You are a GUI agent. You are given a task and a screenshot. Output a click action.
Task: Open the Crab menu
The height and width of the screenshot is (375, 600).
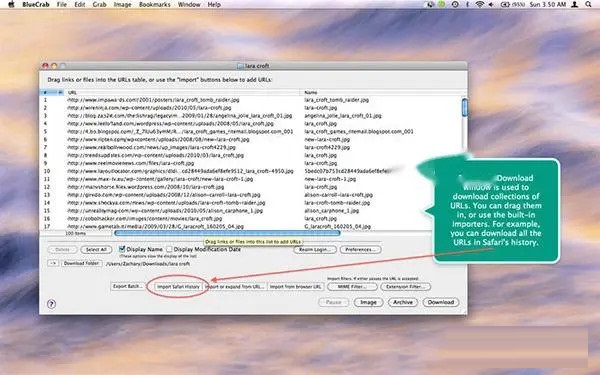pos(99,5)
